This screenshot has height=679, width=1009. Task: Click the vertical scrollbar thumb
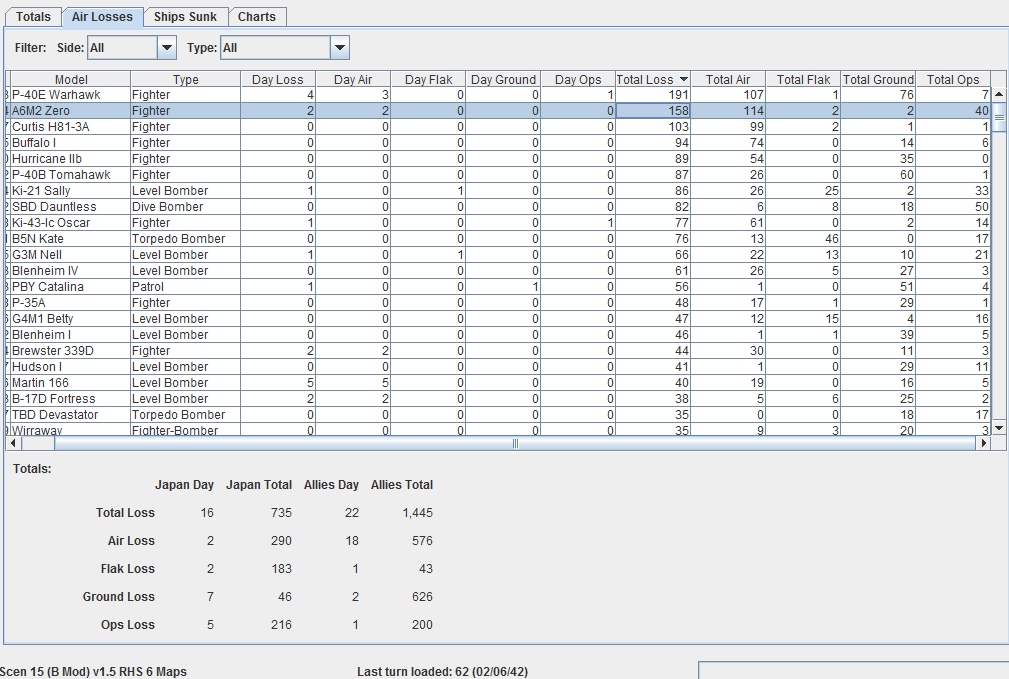999,116
